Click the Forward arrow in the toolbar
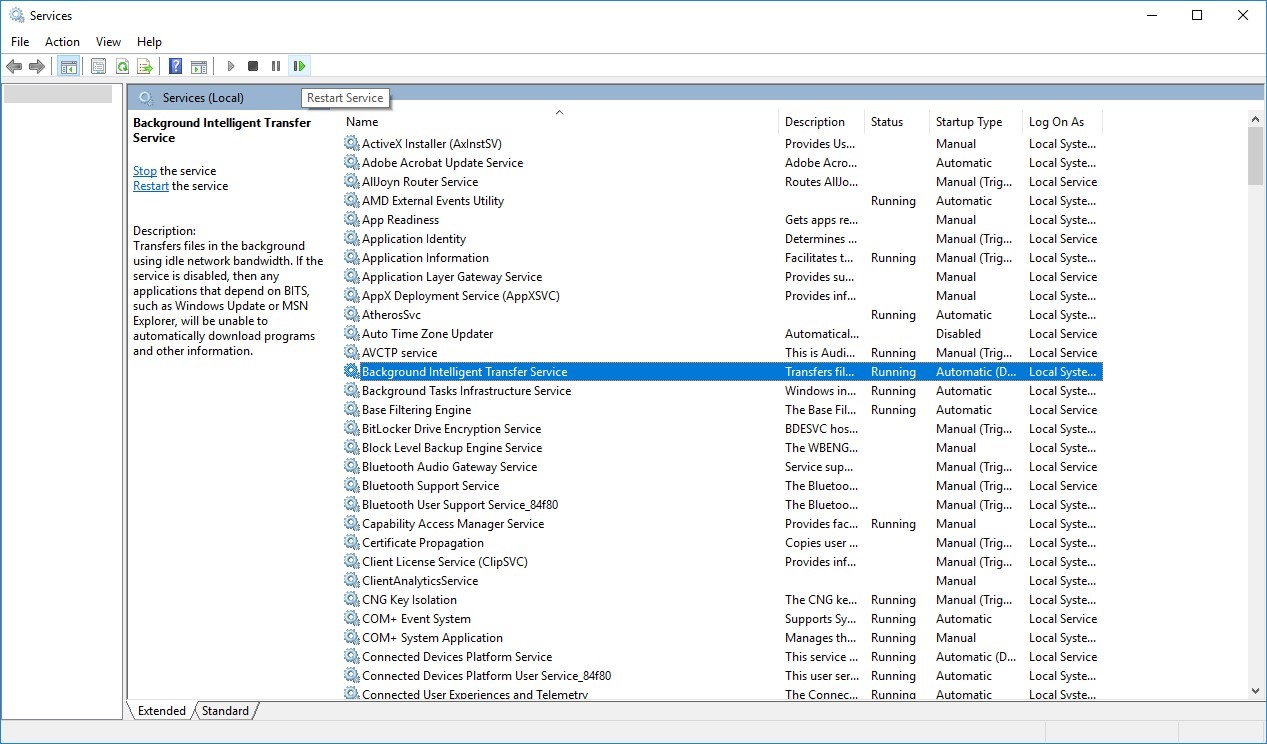This screenshot has width=1267, height=744. [37, 66]
